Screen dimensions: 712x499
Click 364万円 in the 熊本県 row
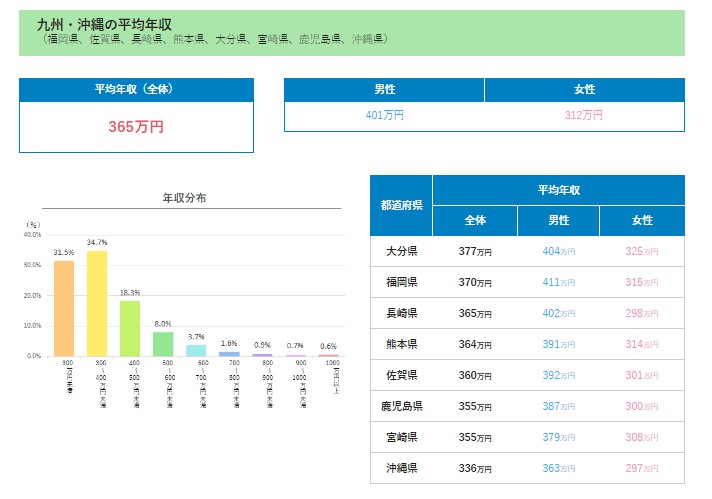pos(475,344)
